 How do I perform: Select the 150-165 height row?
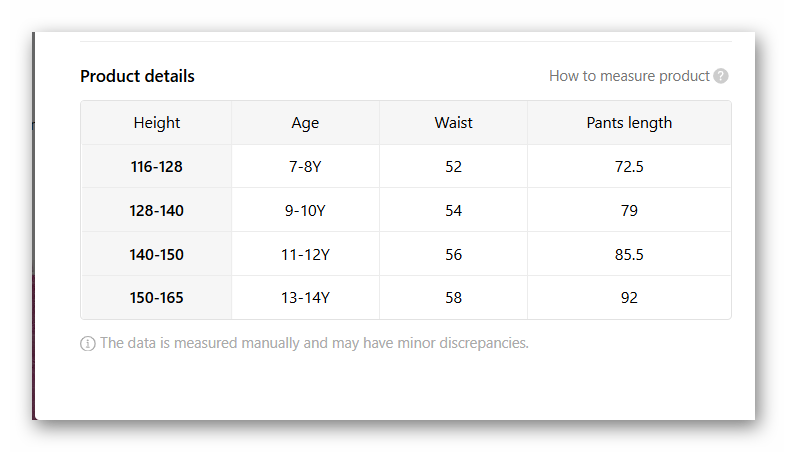click(x=157, y=298)
